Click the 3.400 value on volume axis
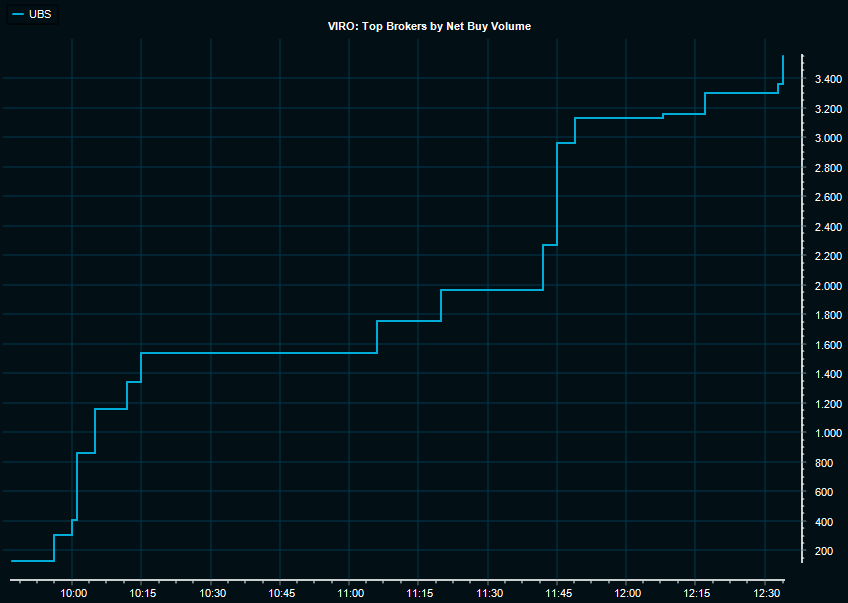 coord(826,79)
